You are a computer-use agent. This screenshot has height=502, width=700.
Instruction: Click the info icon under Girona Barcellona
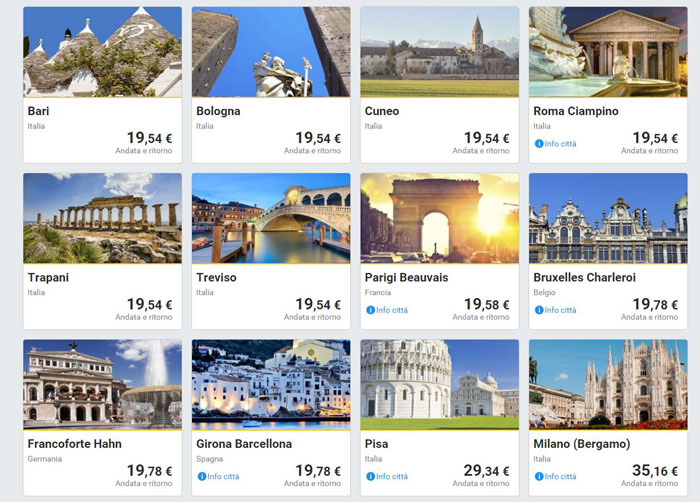tap(201, 476)
